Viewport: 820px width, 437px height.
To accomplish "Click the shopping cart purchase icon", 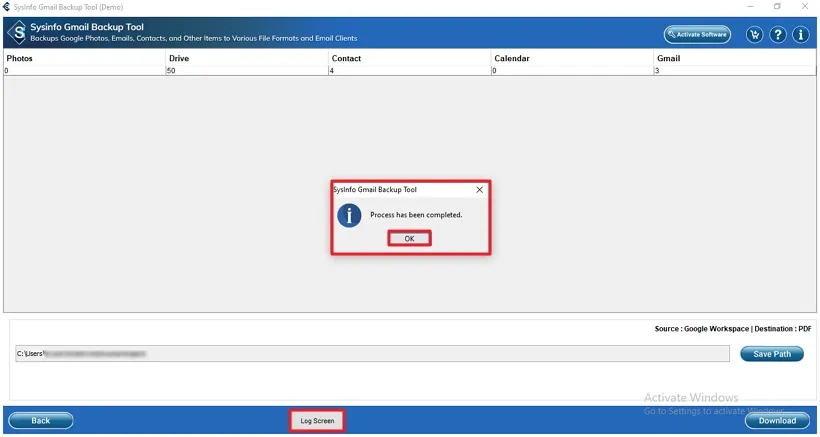I will click(755, 35).
